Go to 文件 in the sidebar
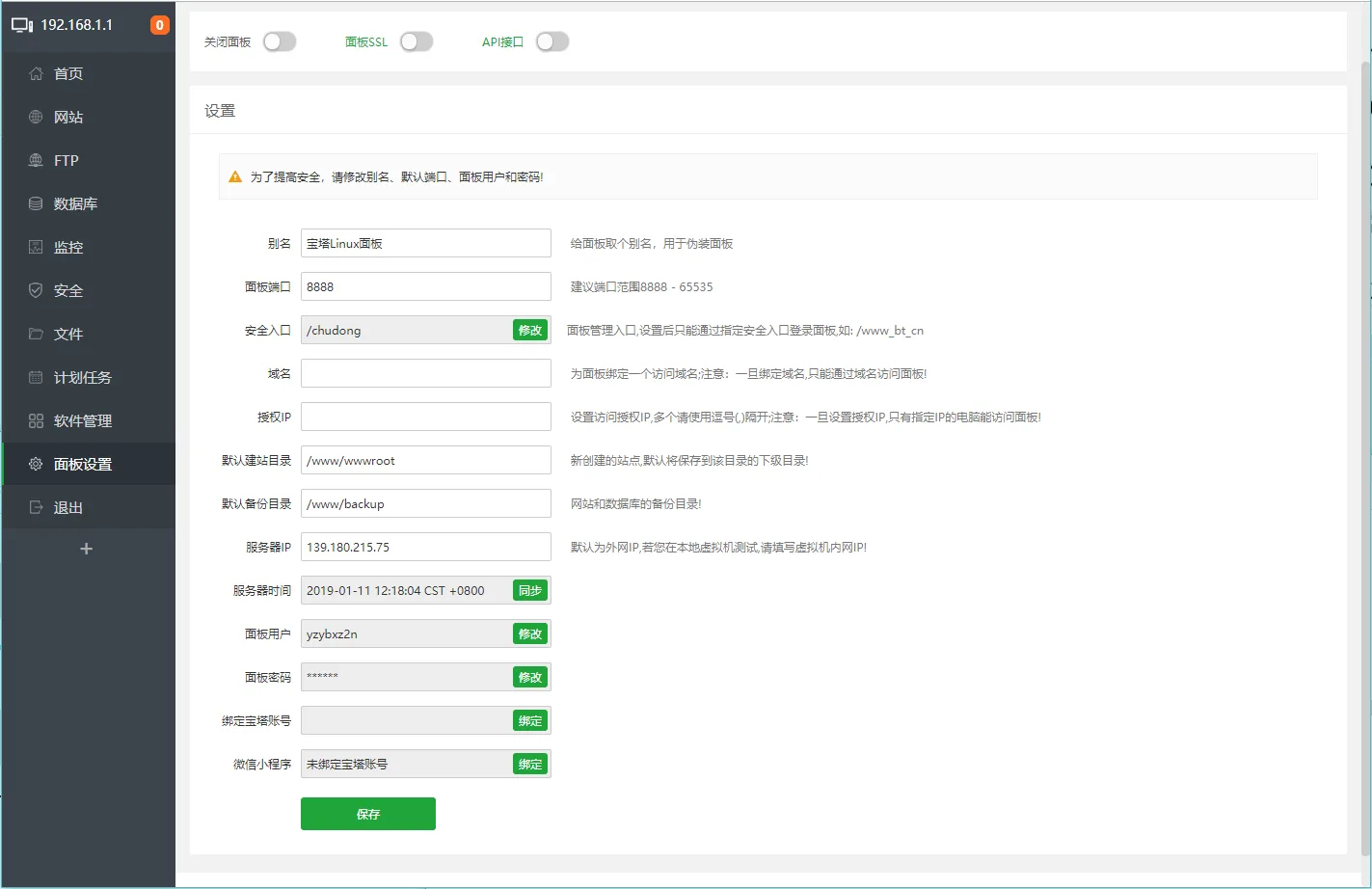This screenshot has height=889, width=1372. click(x=88, y=334)
